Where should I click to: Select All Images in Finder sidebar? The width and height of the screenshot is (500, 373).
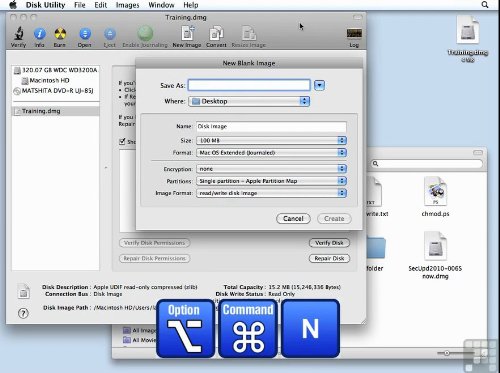pyautogui.click(x=140, y=330)
